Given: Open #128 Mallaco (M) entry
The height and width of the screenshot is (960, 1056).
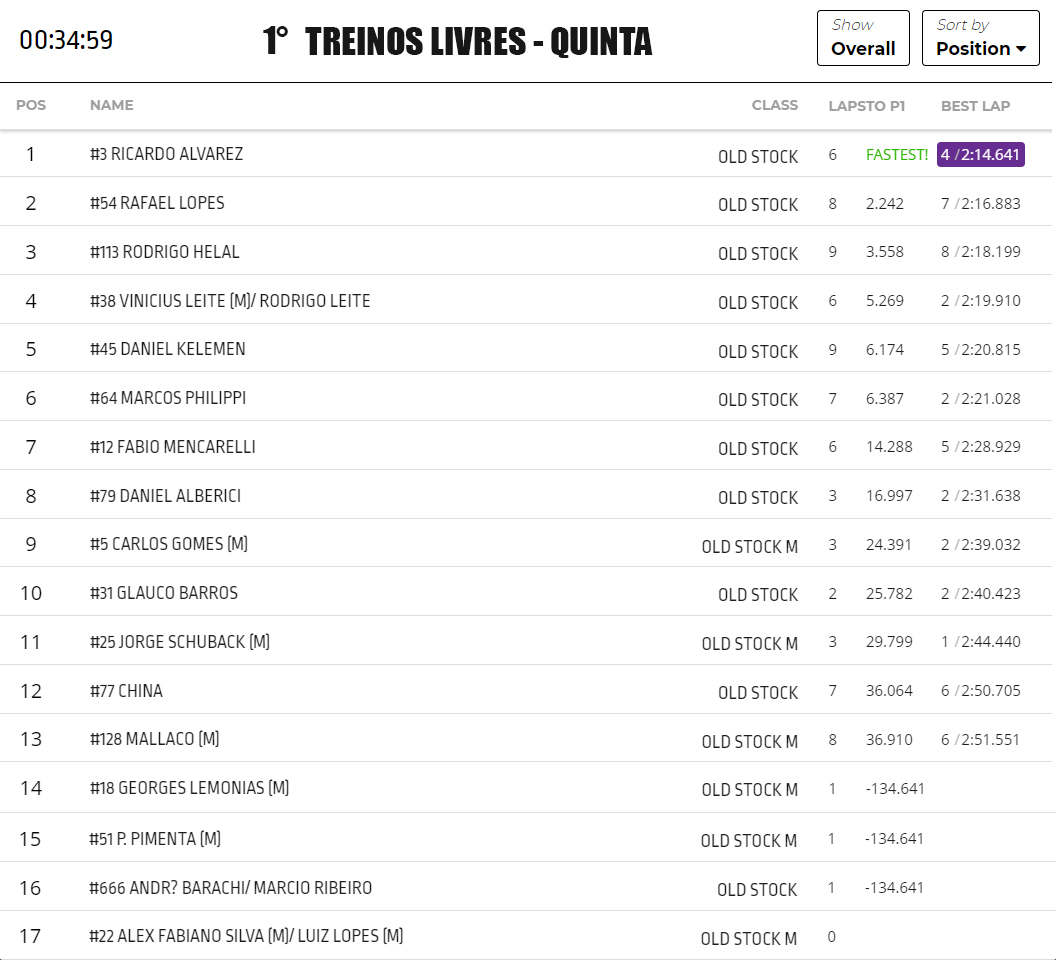Looking at the screenshot, I should [154, 739].
